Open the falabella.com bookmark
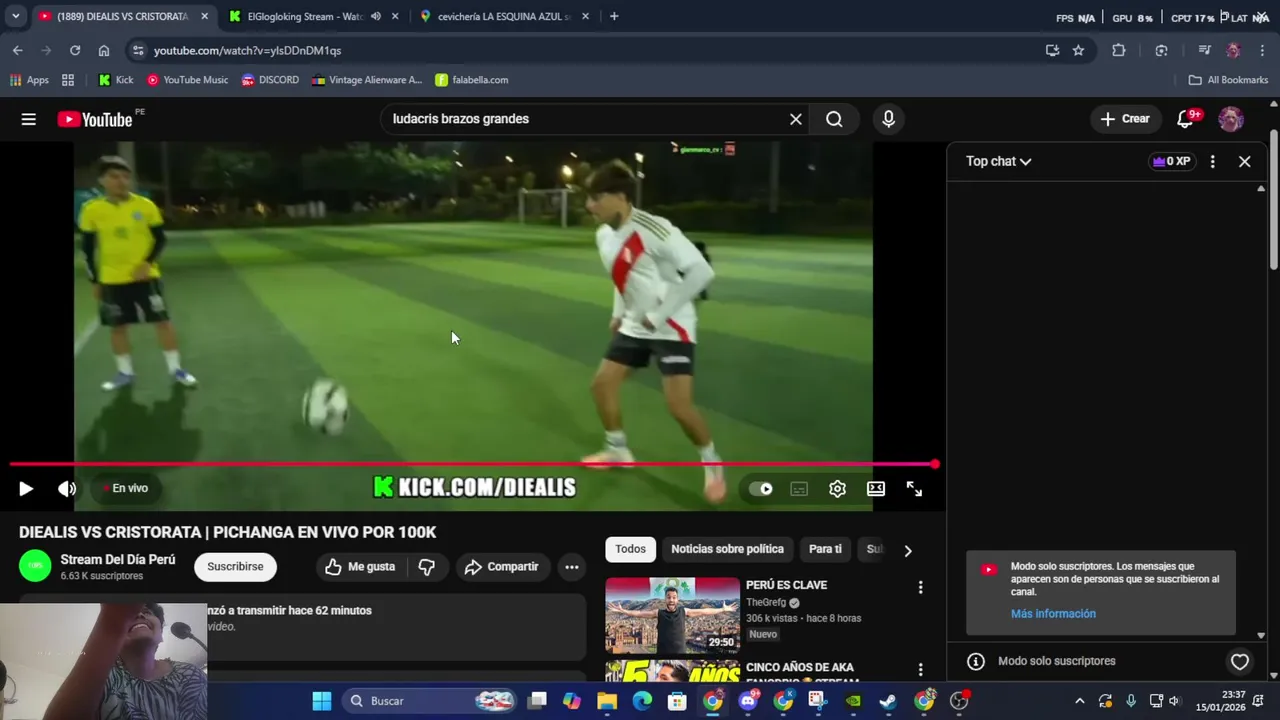Viewport: 1280px width, 720px height. click(471, 80)
